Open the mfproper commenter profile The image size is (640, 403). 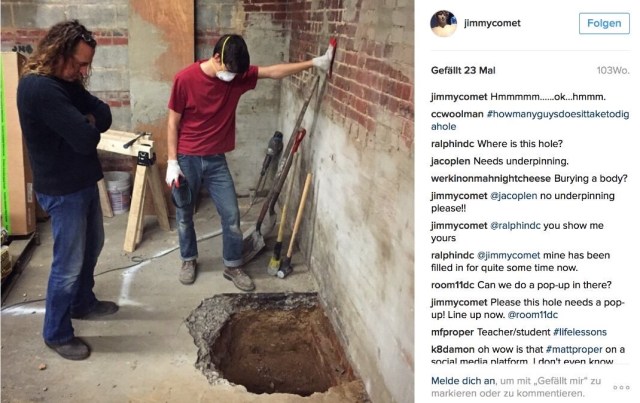(x=452, y=332)
